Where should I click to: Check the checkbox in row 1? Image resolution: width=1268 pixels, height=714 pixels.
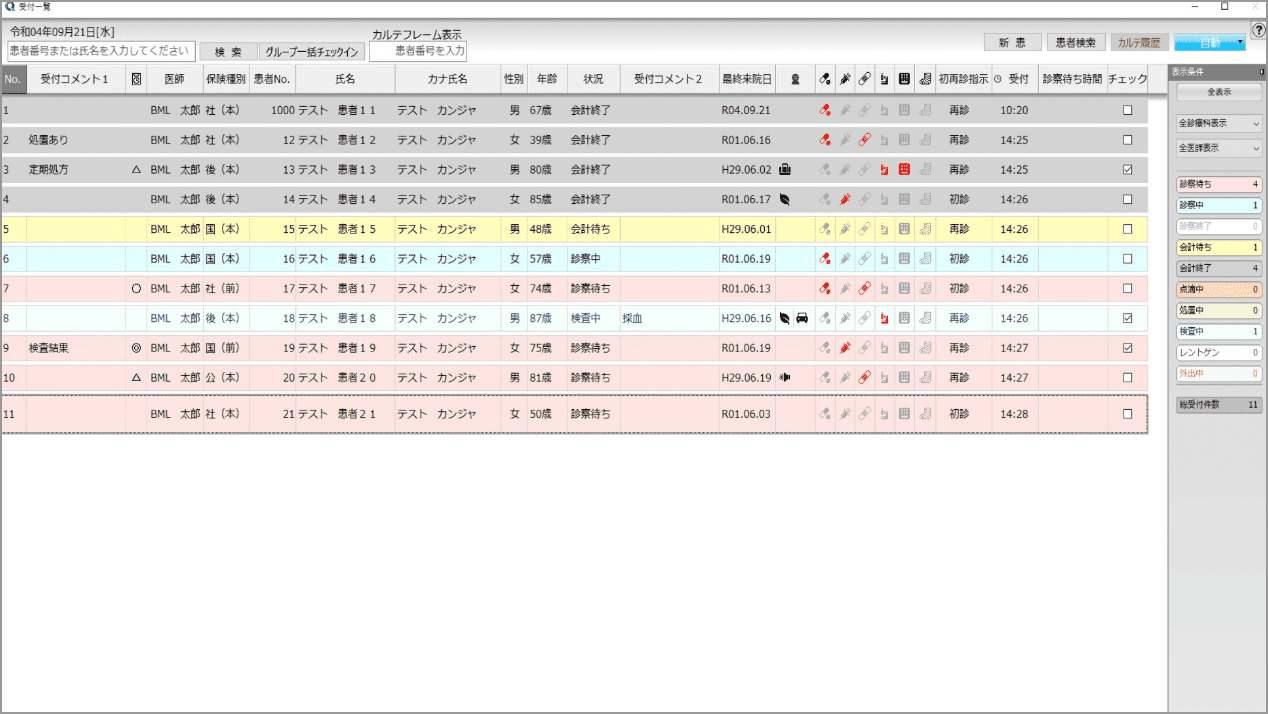click(1128, 110)
